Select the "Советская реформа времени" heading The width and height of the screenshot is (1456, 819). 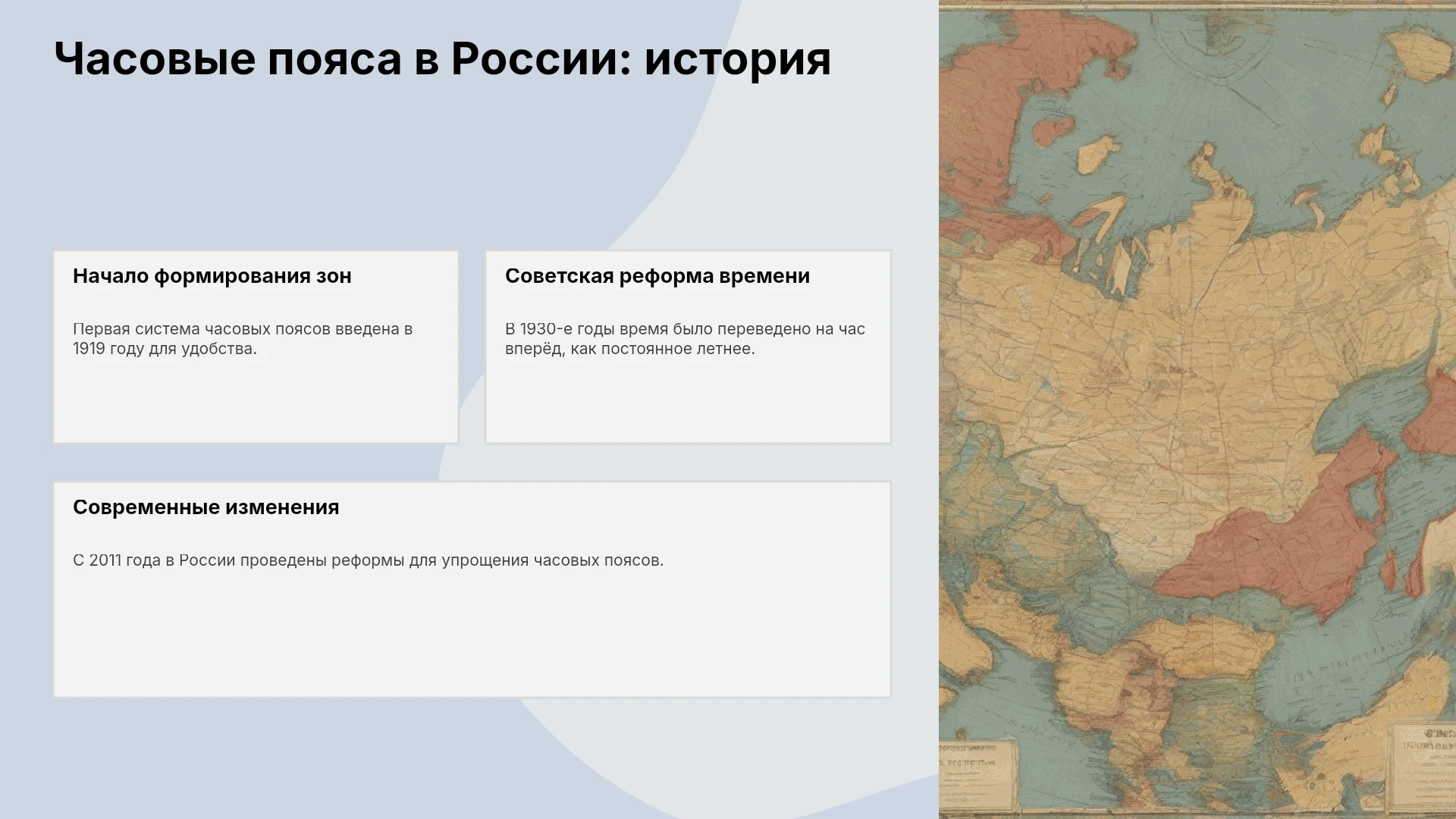[657, 276]
